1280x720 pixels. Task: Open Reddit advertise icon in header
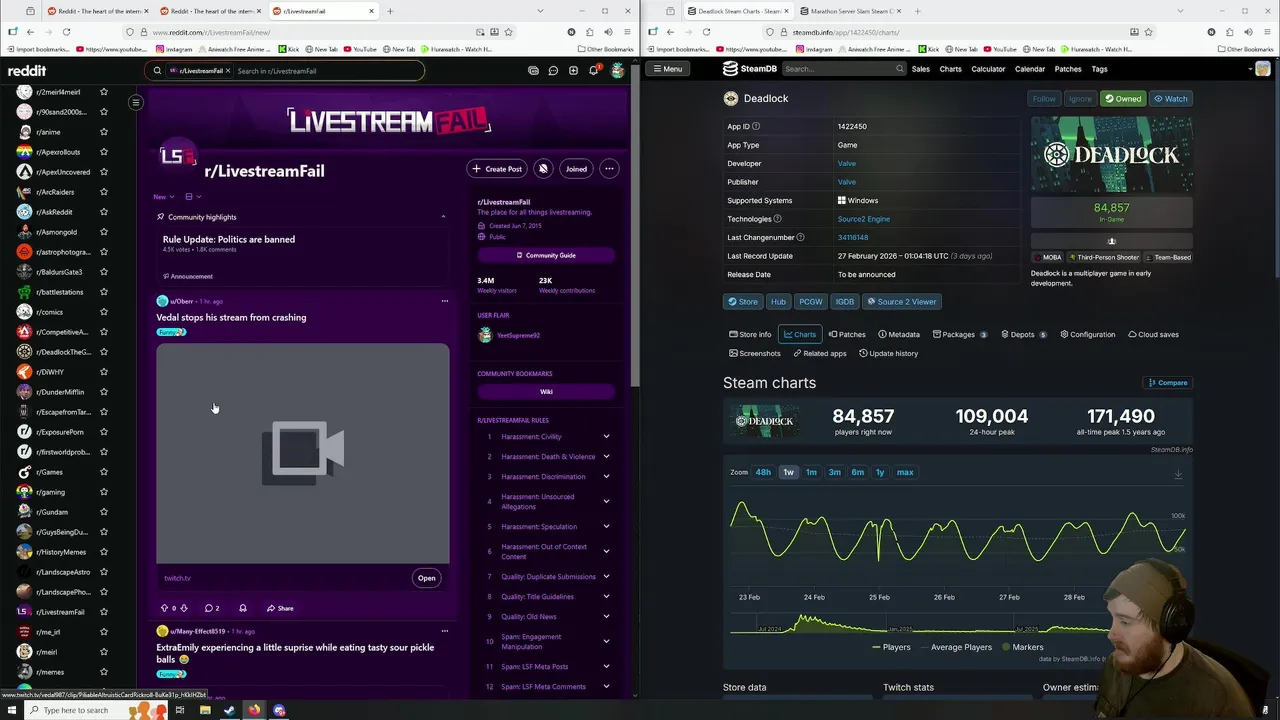[x=533, y=71]
